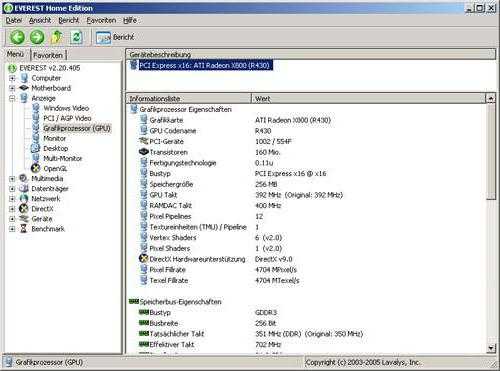Image resolution: width=500 pixels, height=371 pixels.
Task: Click the Geräte tree icon
Action: (x=24, y=219)
